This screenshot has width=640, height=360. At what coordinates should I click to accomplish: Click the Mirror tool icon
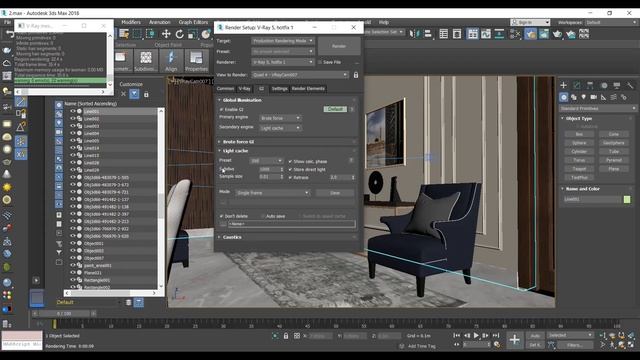414,34
